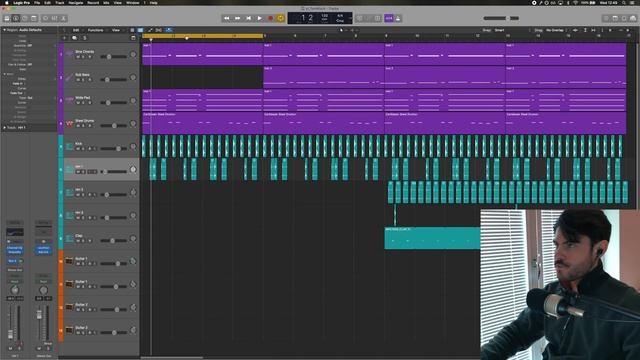Toggle the Inspector icon in control bar
This screenshot has width=640, height=360.
click(16, 18)
